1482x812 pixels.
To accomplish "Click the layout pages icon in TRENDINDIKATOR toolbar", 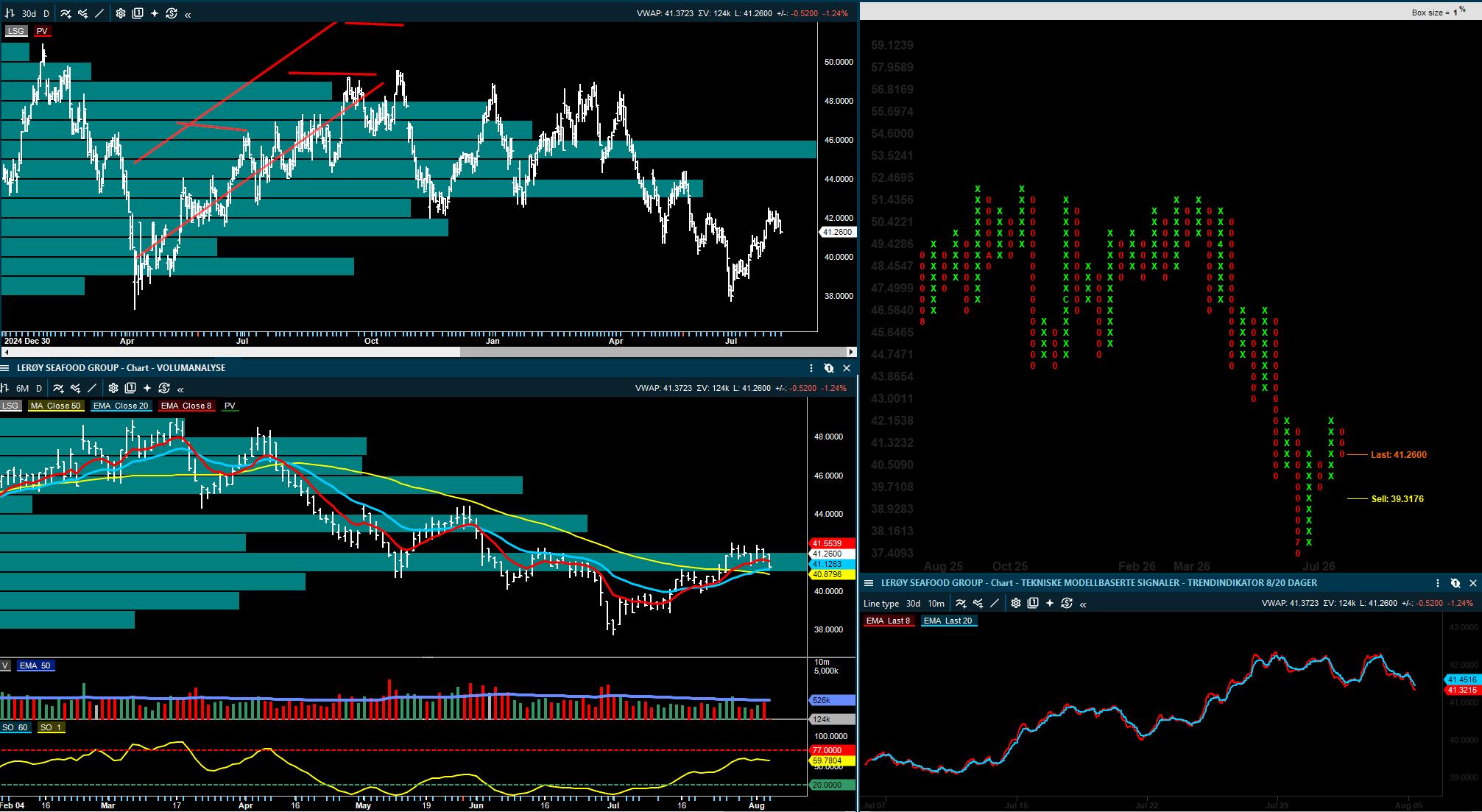I will tap(1033, 603).
